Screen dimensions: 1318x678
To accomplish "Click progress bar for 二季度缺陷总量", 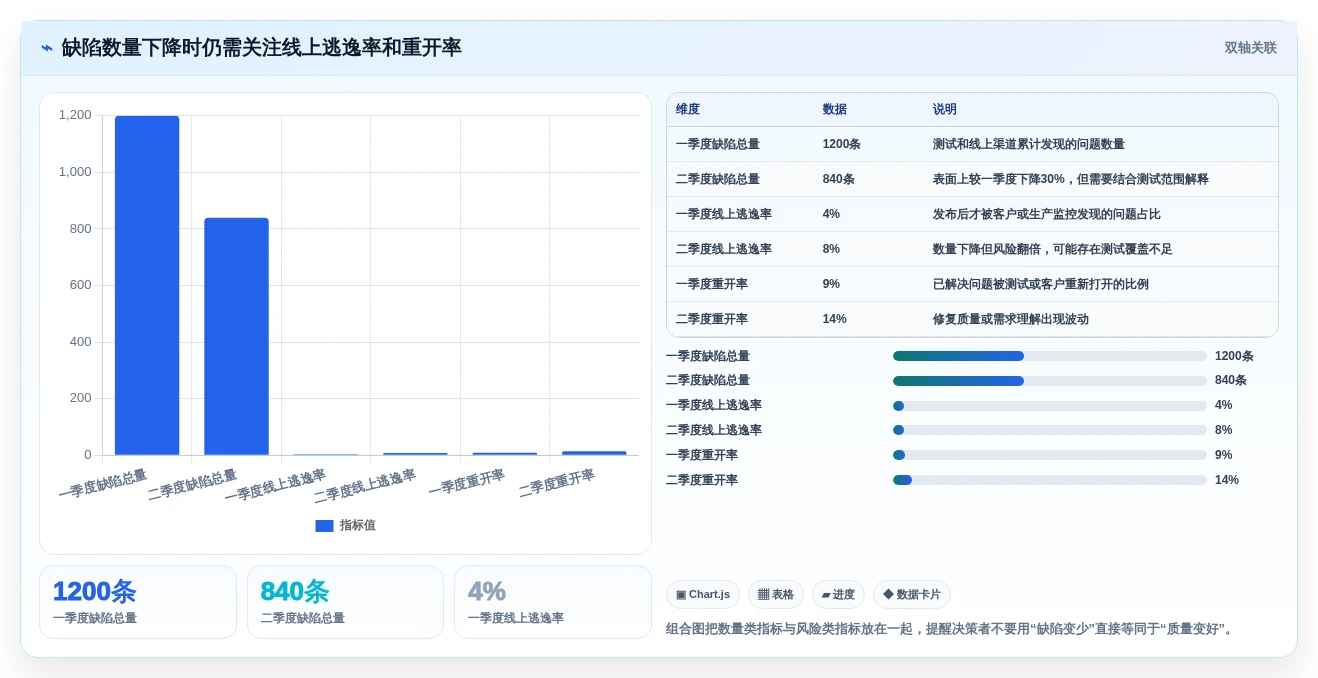I will pyautogui.click(x=1050, y=381).
